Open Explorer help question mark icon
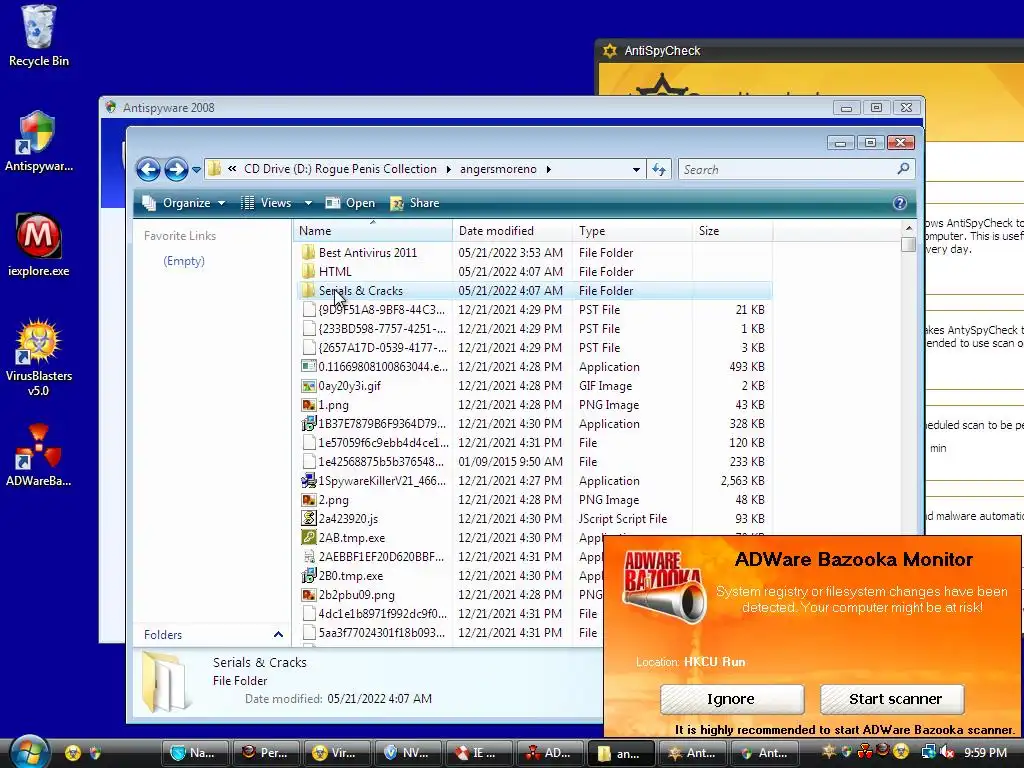This screenshot has height=768, width=1024. point(899,203)
